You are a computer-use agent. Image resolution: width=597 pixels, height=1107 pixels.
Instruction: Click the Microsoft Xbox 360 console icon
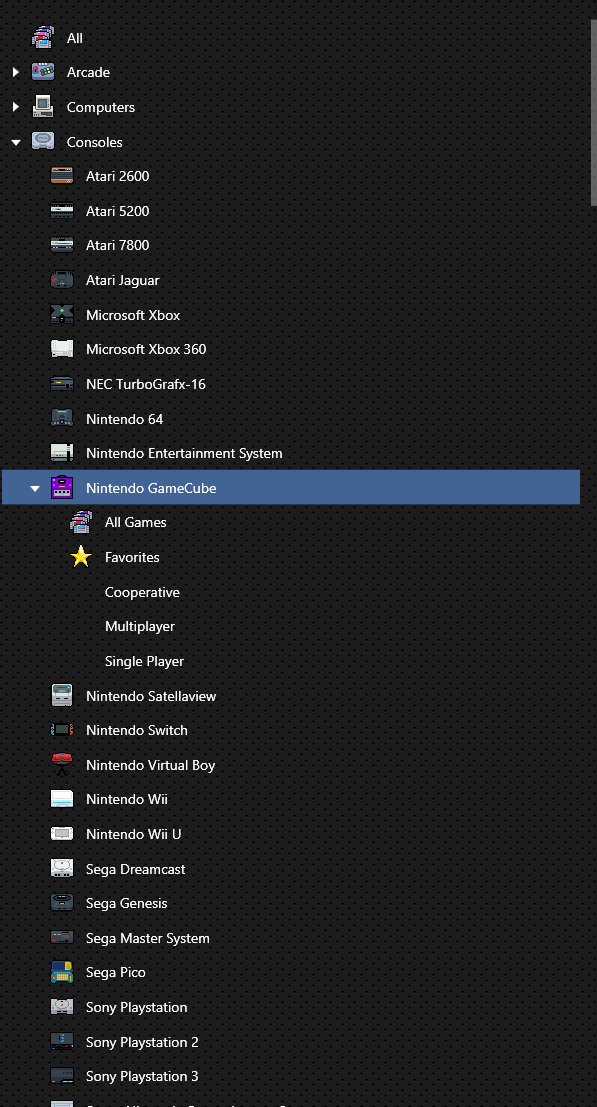point(62,349)
